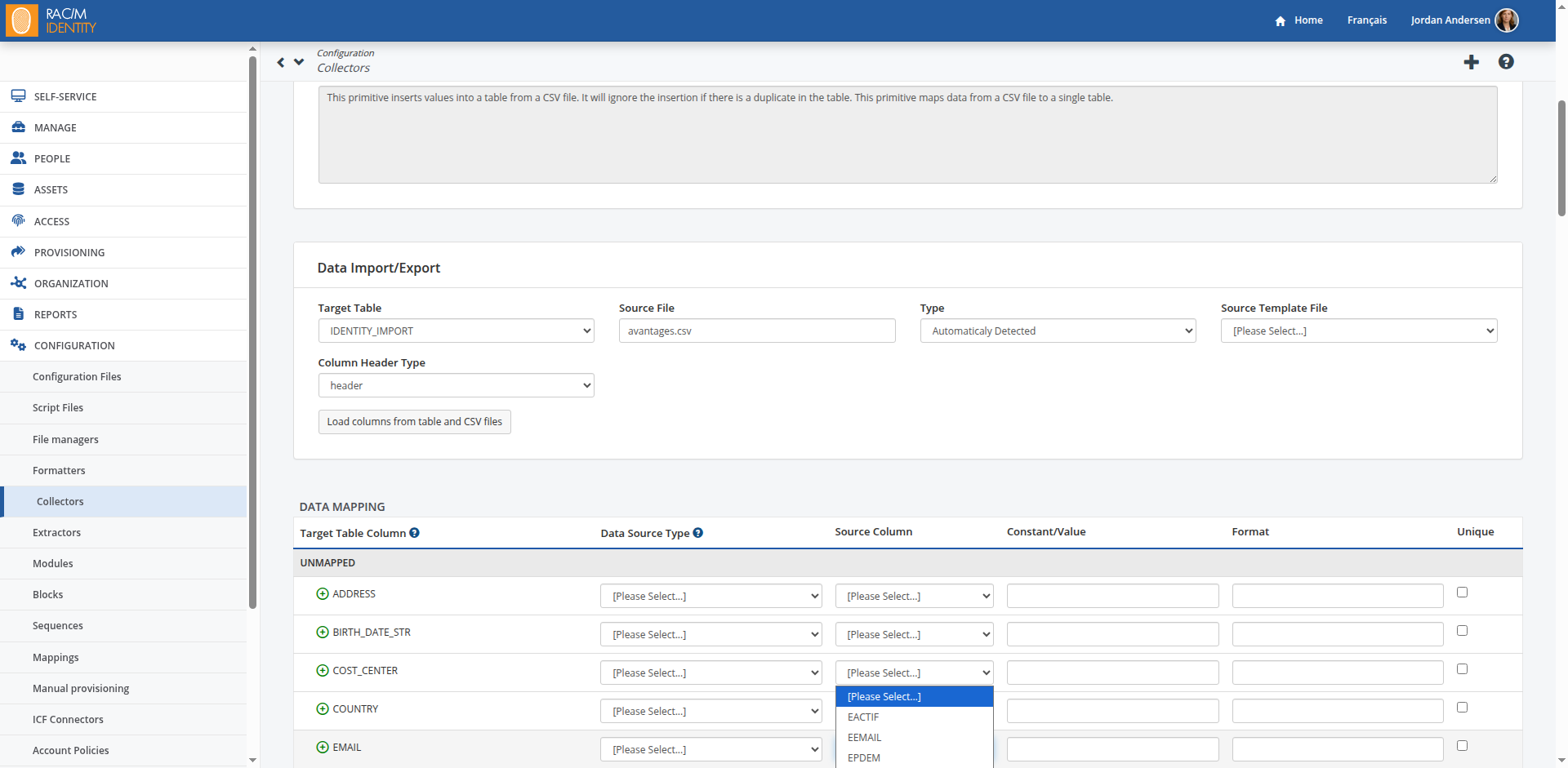This screenshot has width=1568, height=768.
Task: Open Script Files in the sidebar
Action: [123, 408]
